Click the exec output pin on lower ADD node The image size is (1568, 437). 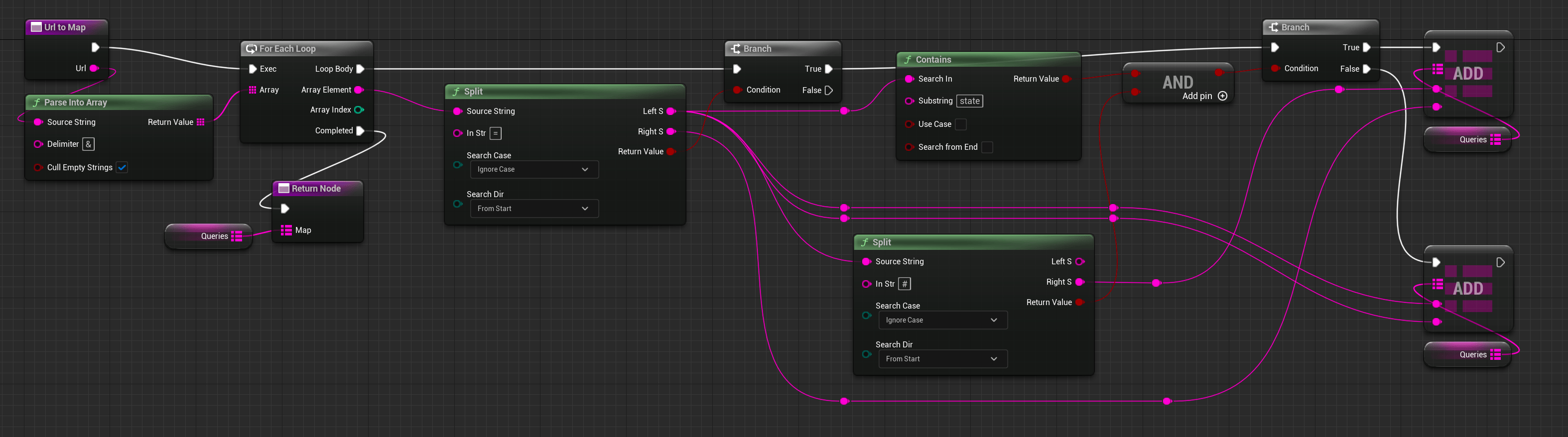point(1500,262)
